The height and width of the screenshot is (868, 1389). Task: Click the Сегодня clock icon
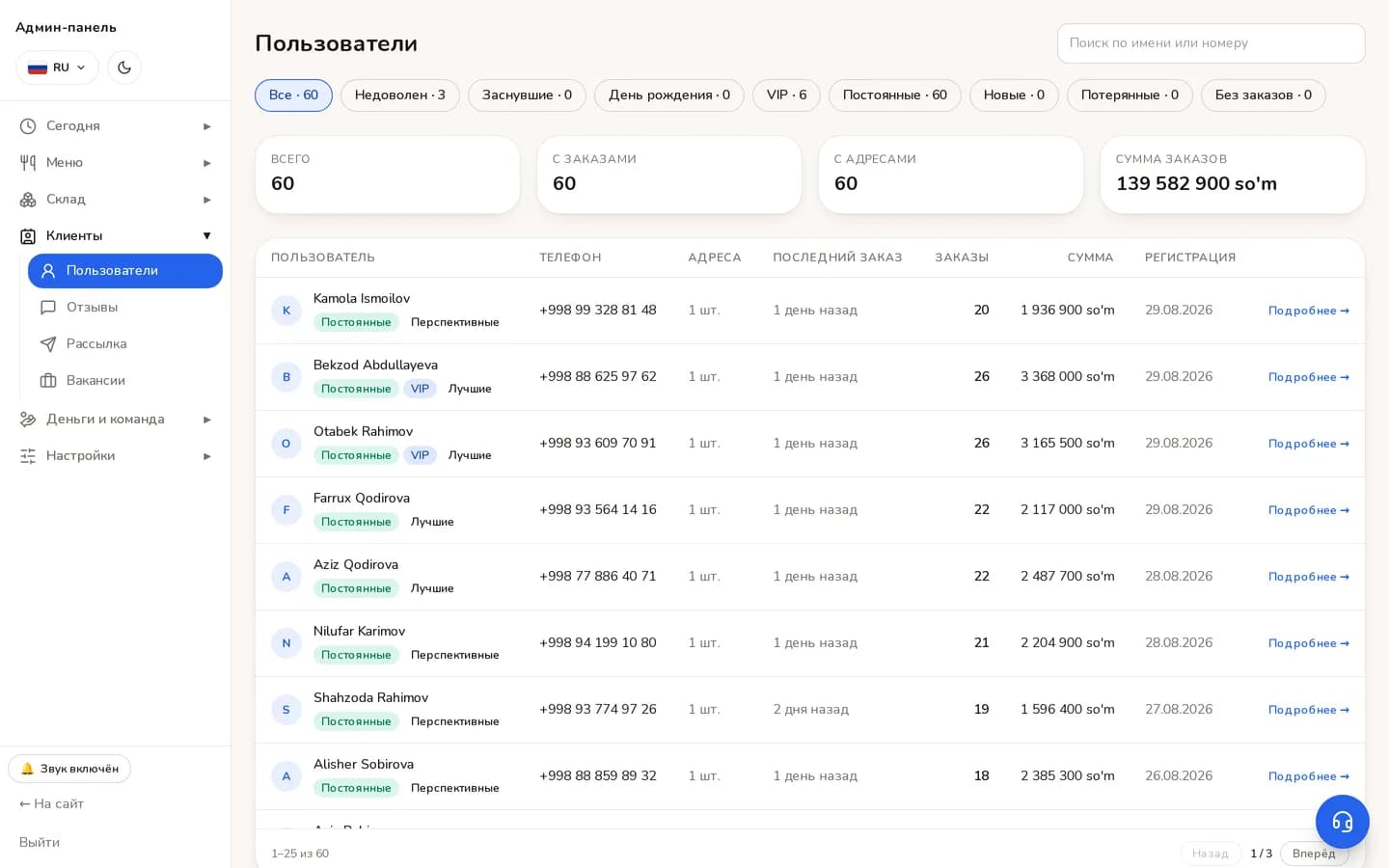[x=28, y=126]
